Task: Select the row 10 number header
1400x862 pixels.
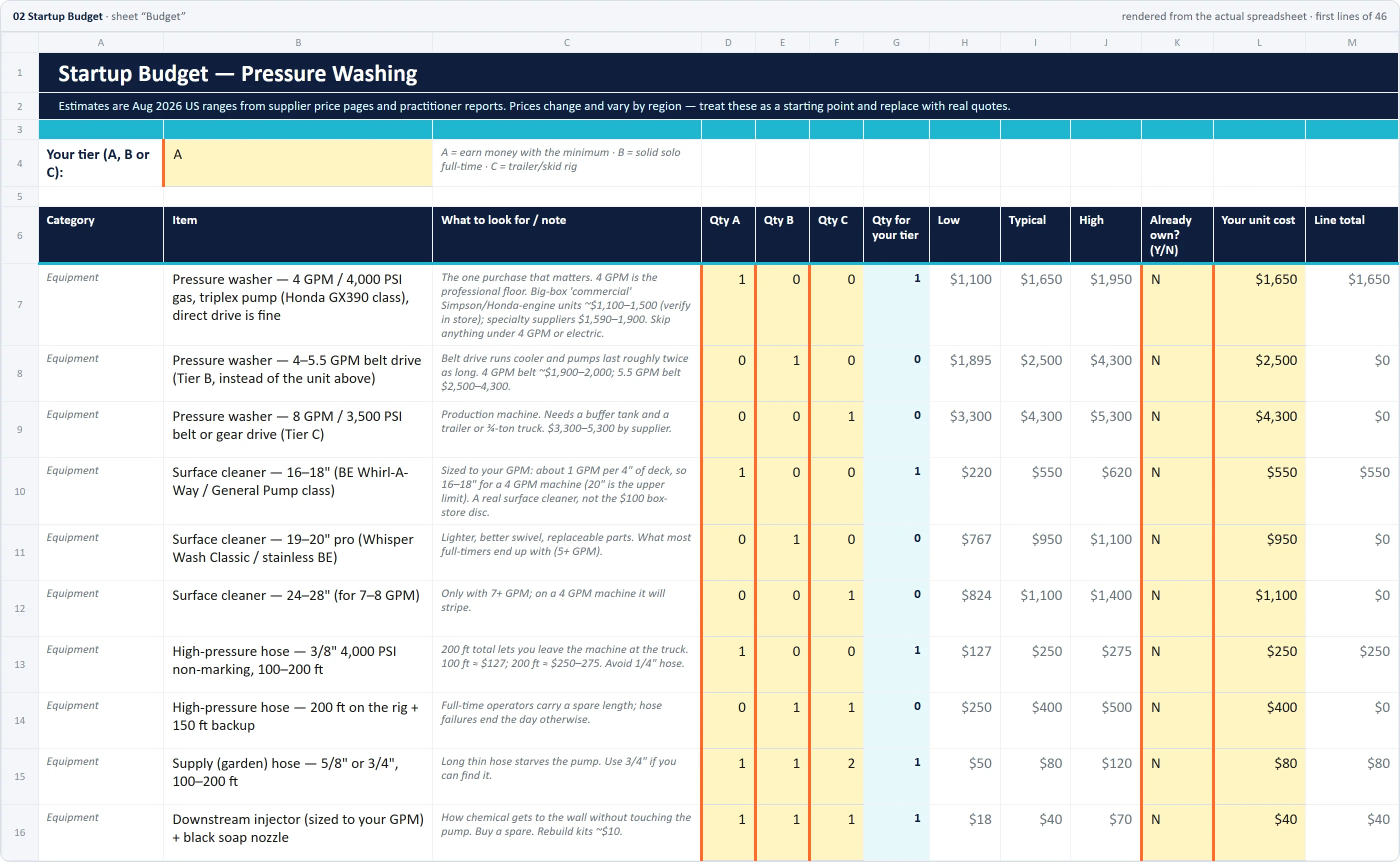Action: click(x=19, y=491)
